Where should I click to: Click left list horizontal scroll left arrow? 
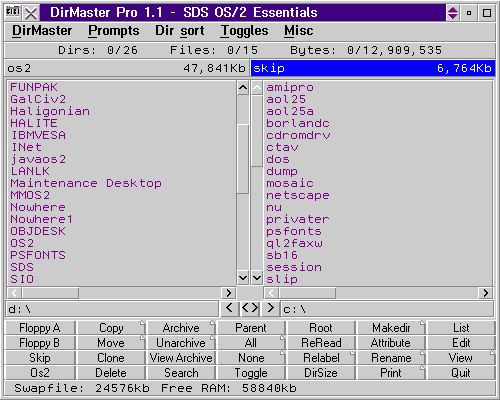tap(14, 293)
